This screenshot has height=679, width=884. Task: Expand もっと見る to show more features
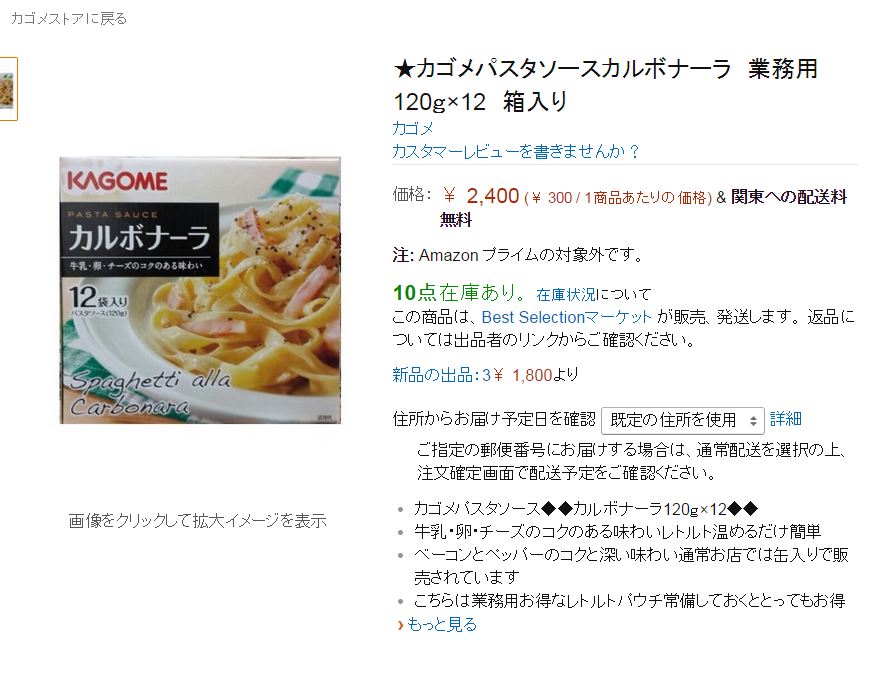tap(442, 624)
